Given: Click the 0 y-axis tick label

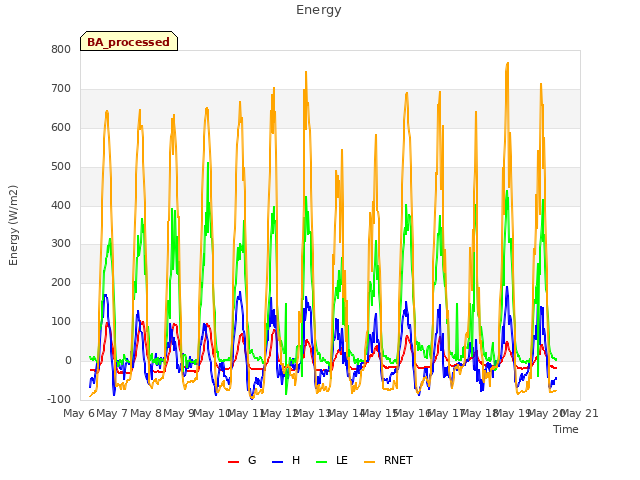Looking at the screenshot, I should point(68,360).
